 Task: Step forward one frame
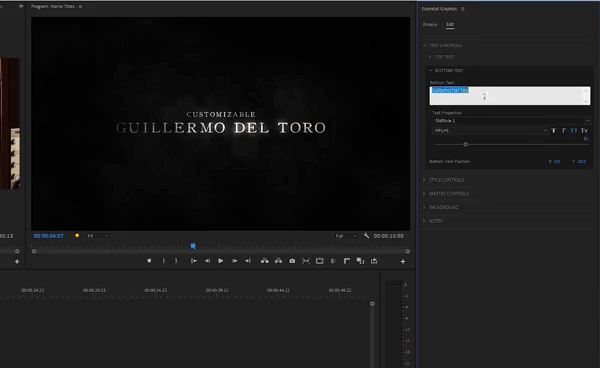(234, 261)
